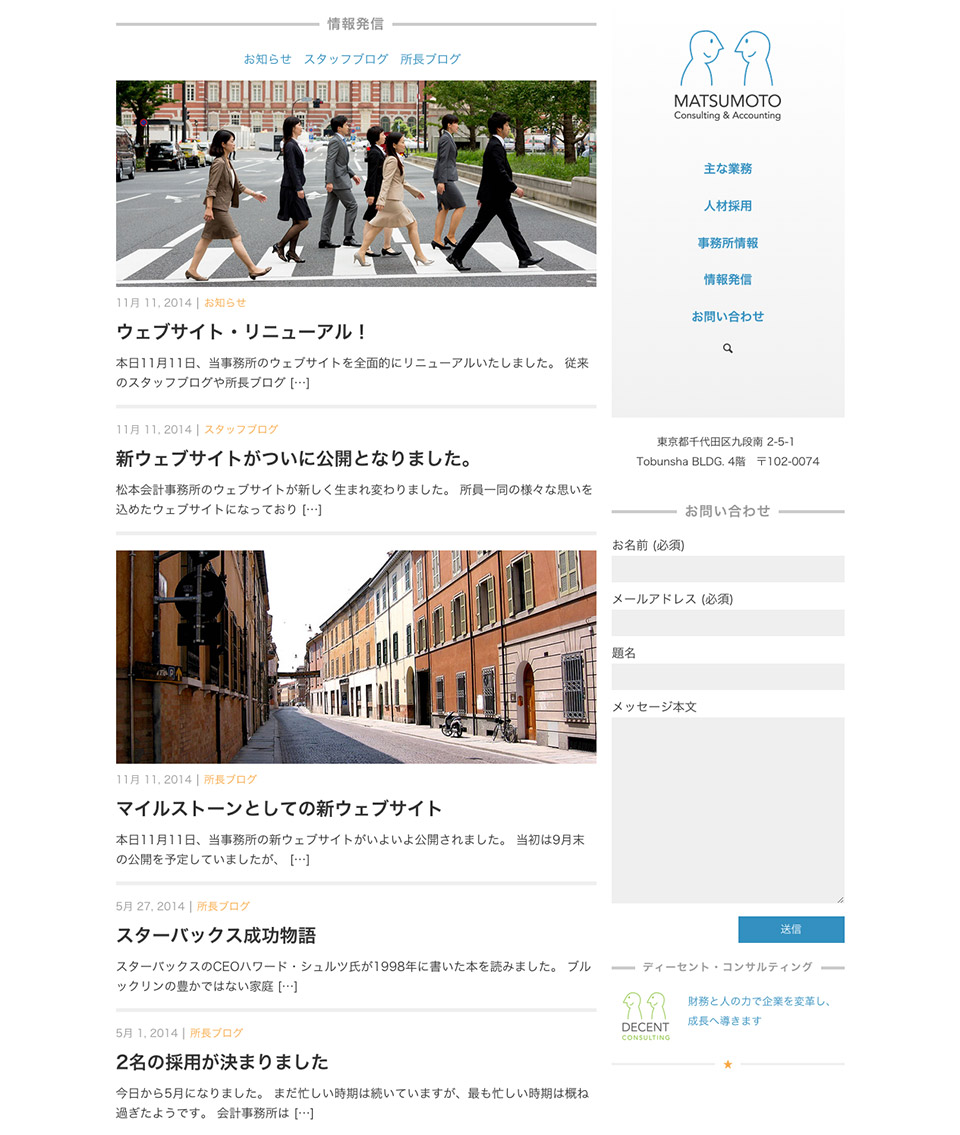960x1135 pixels.
Task: Open the European street photo
Action: coord(356,657)
